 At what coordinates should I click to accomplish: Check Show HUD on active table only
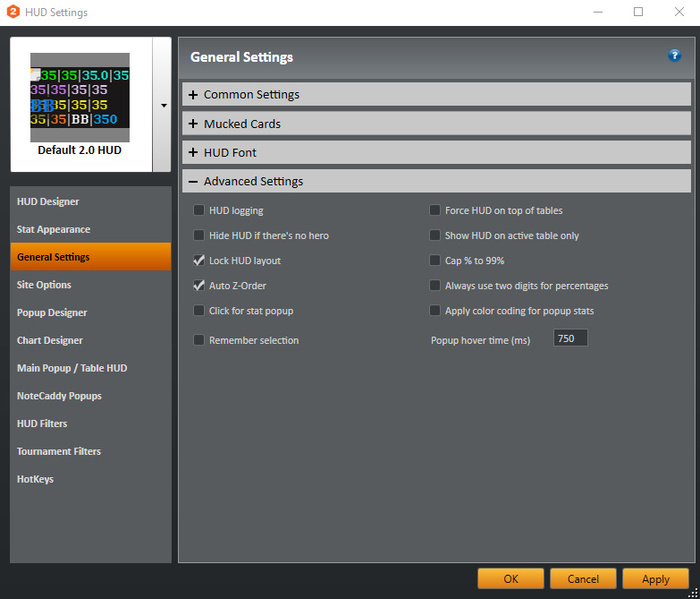tap(434, 235)
